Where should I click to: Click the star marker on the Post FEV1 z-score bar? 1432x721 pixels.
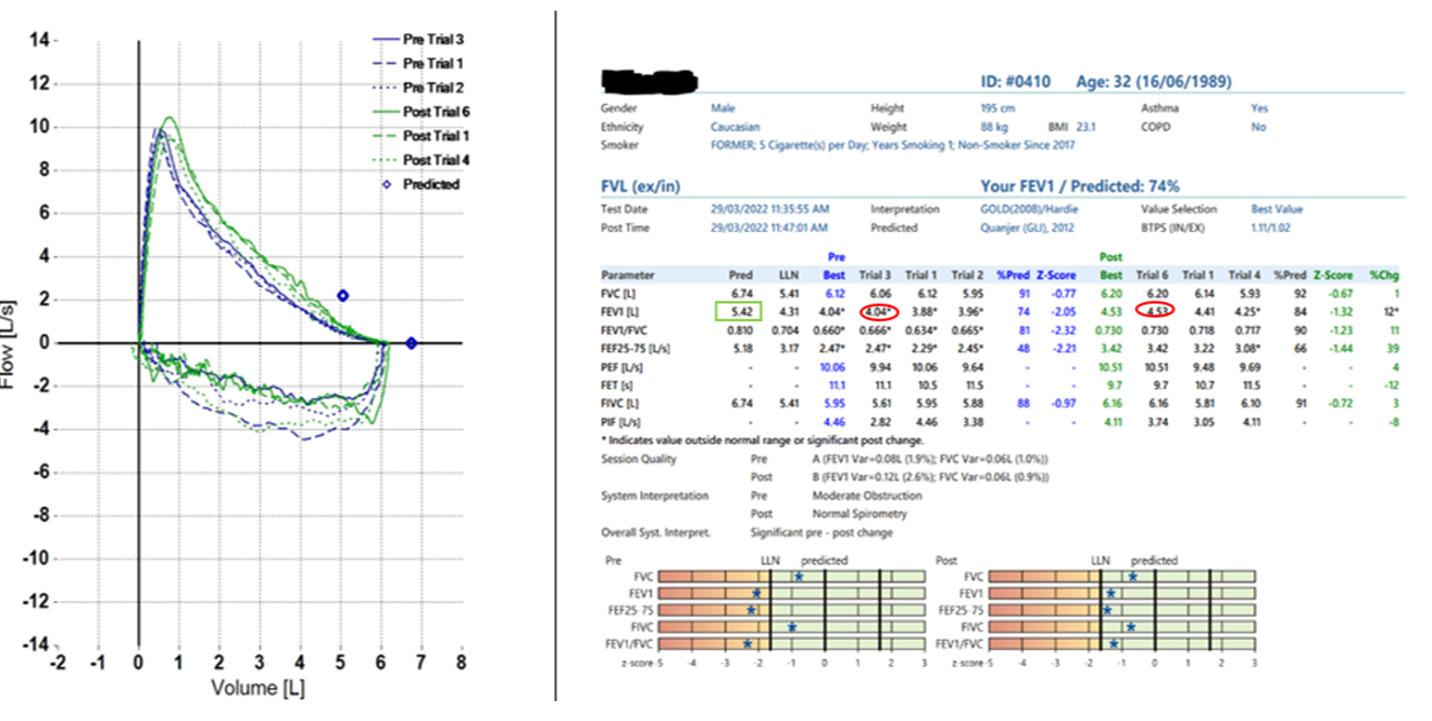point(1111,594)
